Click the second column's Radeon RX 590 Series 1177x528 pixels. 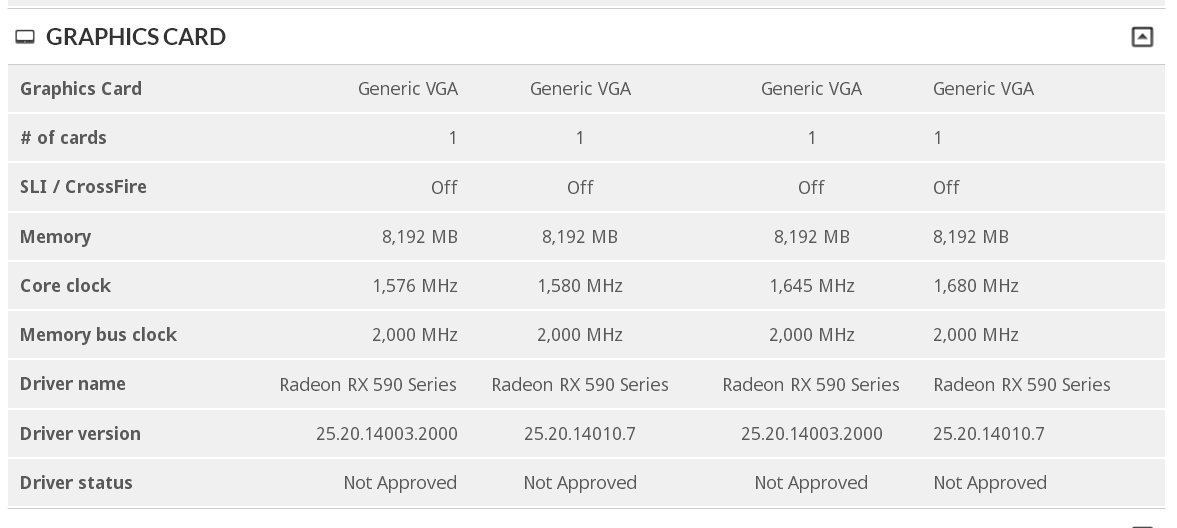tap(579, 385)
